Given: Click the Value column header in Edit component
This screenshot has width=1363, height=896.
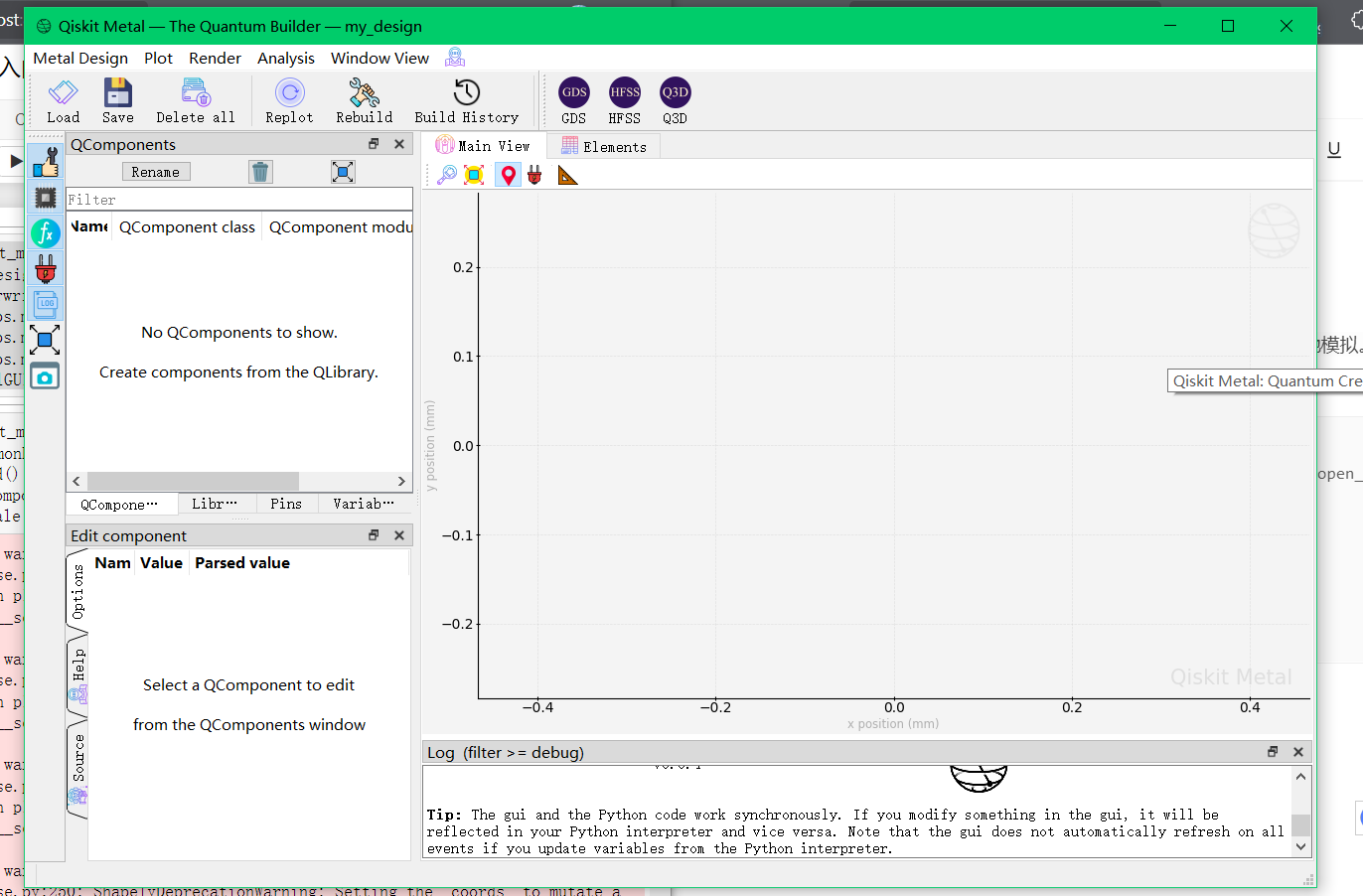Looking at the screenshot, I should pos(161,562).
